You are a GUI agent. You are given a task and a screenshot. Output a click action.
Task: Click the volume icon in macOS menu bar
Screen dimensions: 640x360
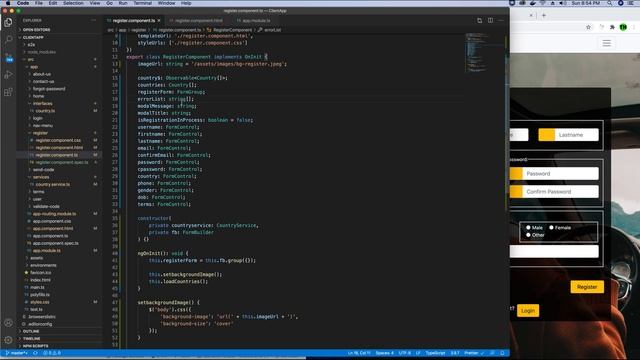pyautogui.click(x=562, y=3)
